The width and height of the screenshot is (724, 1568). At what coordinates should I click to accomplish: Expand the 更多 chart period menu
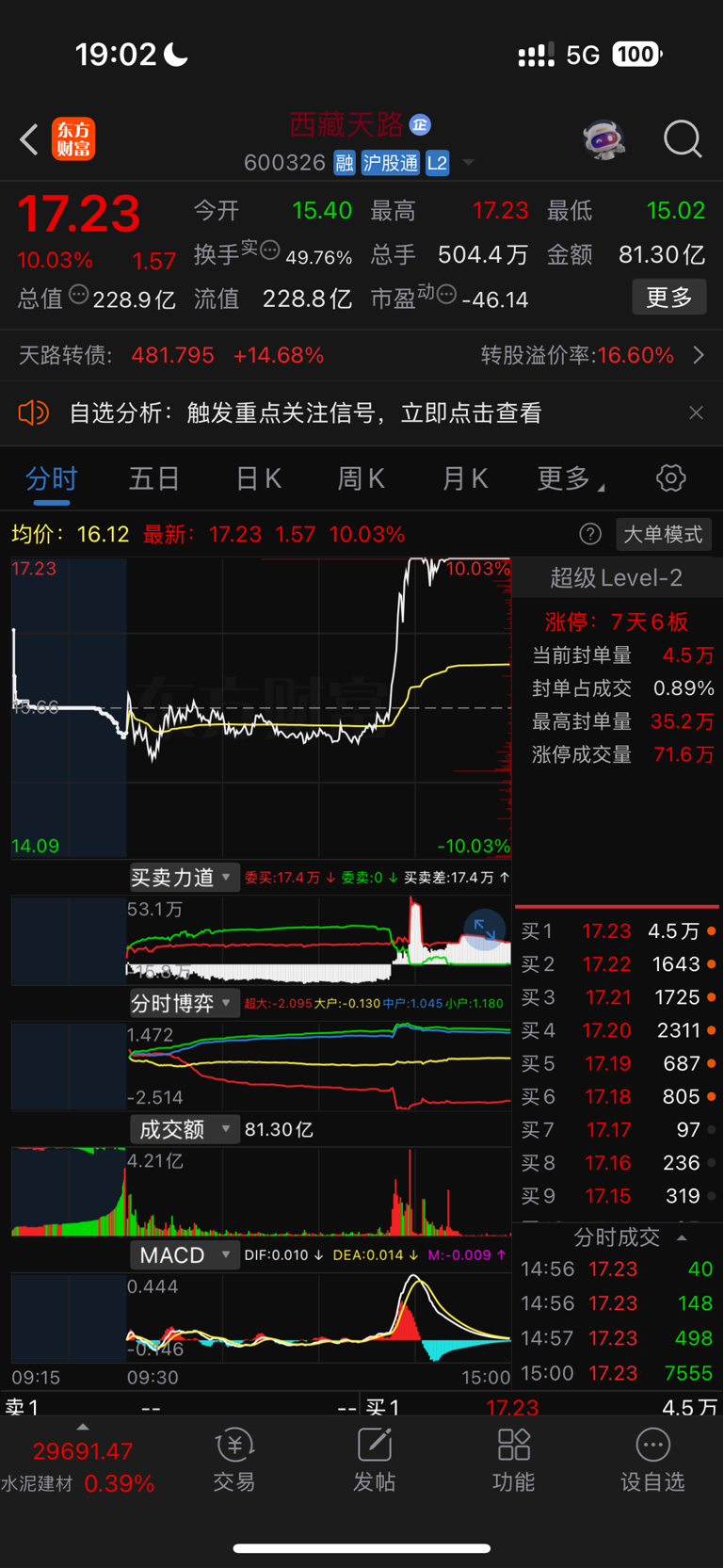(570, 478)
